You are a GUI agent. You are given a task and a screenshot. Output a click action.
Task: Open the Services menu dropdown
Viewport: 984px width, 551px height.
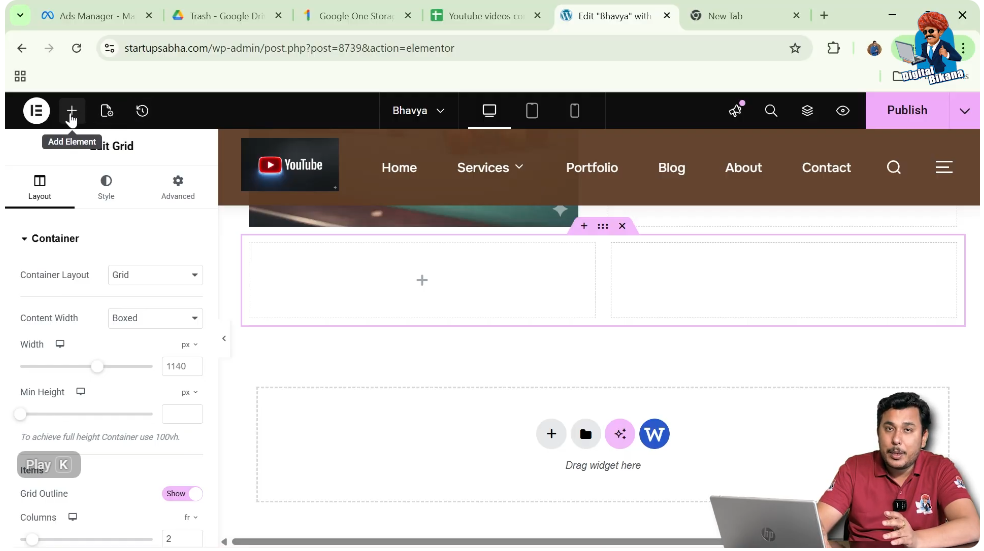[490, 168]
